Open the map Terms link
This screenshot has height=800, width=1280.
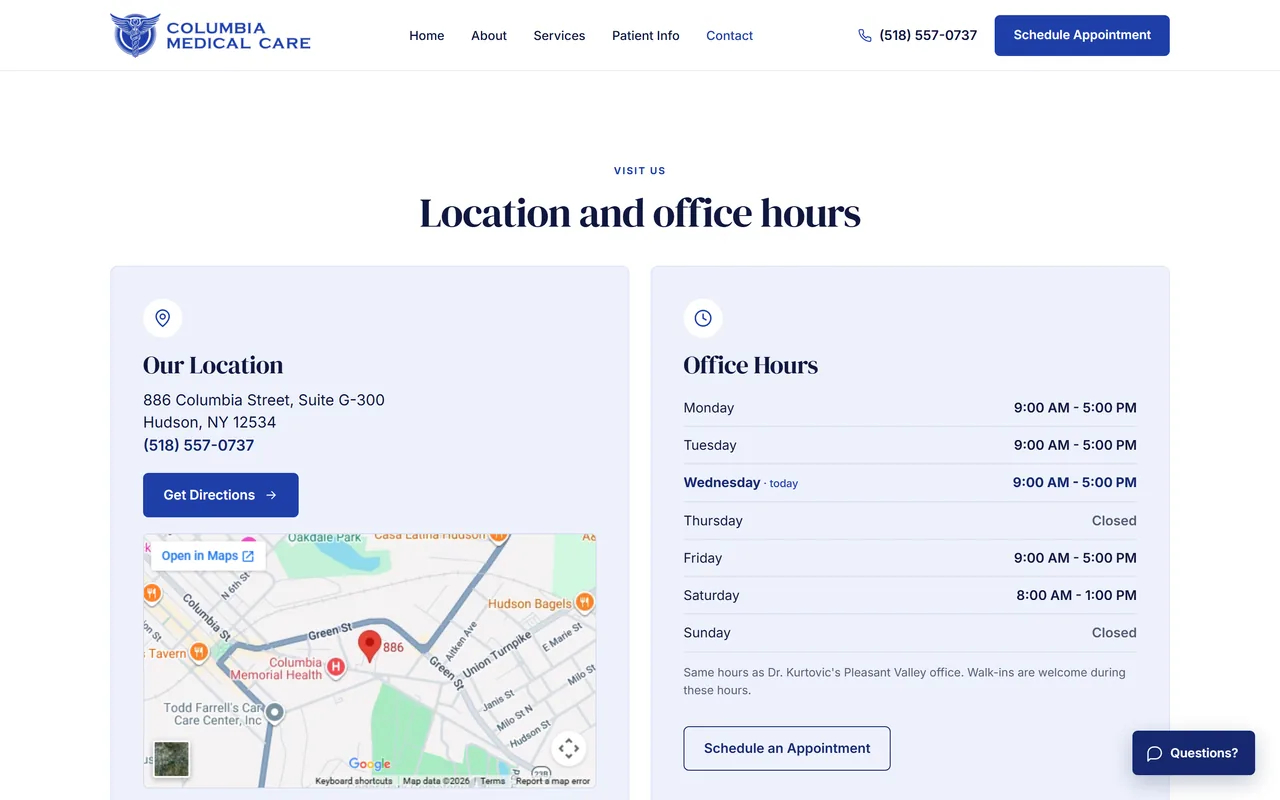pyautogui.click(x=492, y=781)
